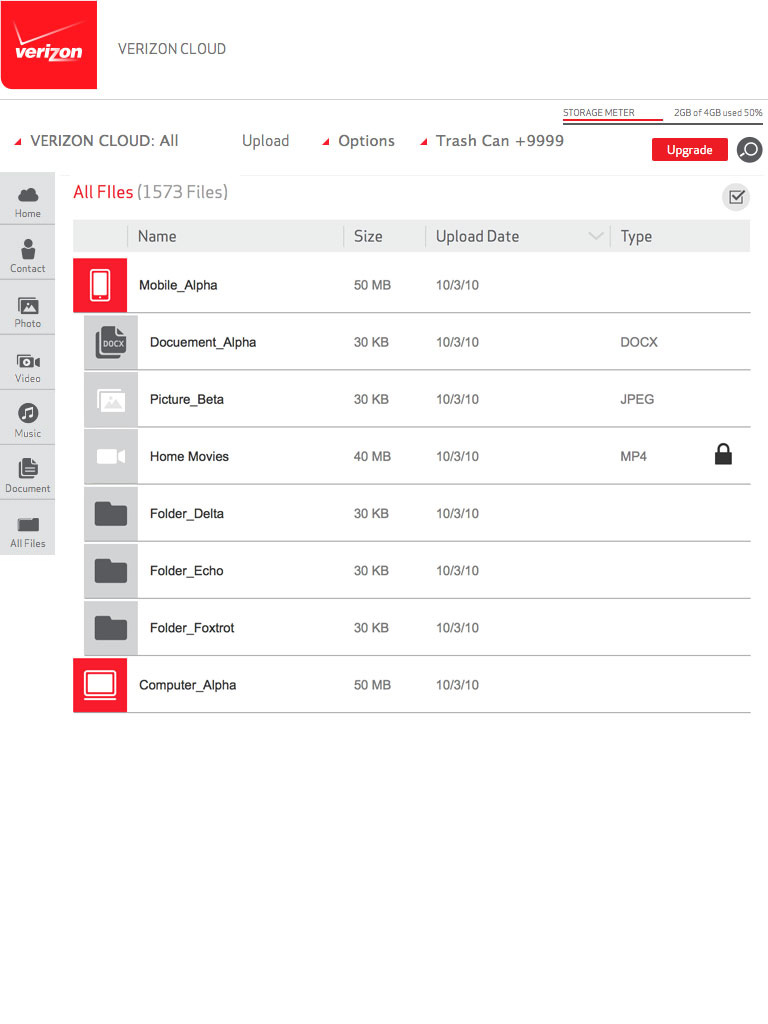Open Video section in sidebar
768x1024 pixels.
click(28, 366)
